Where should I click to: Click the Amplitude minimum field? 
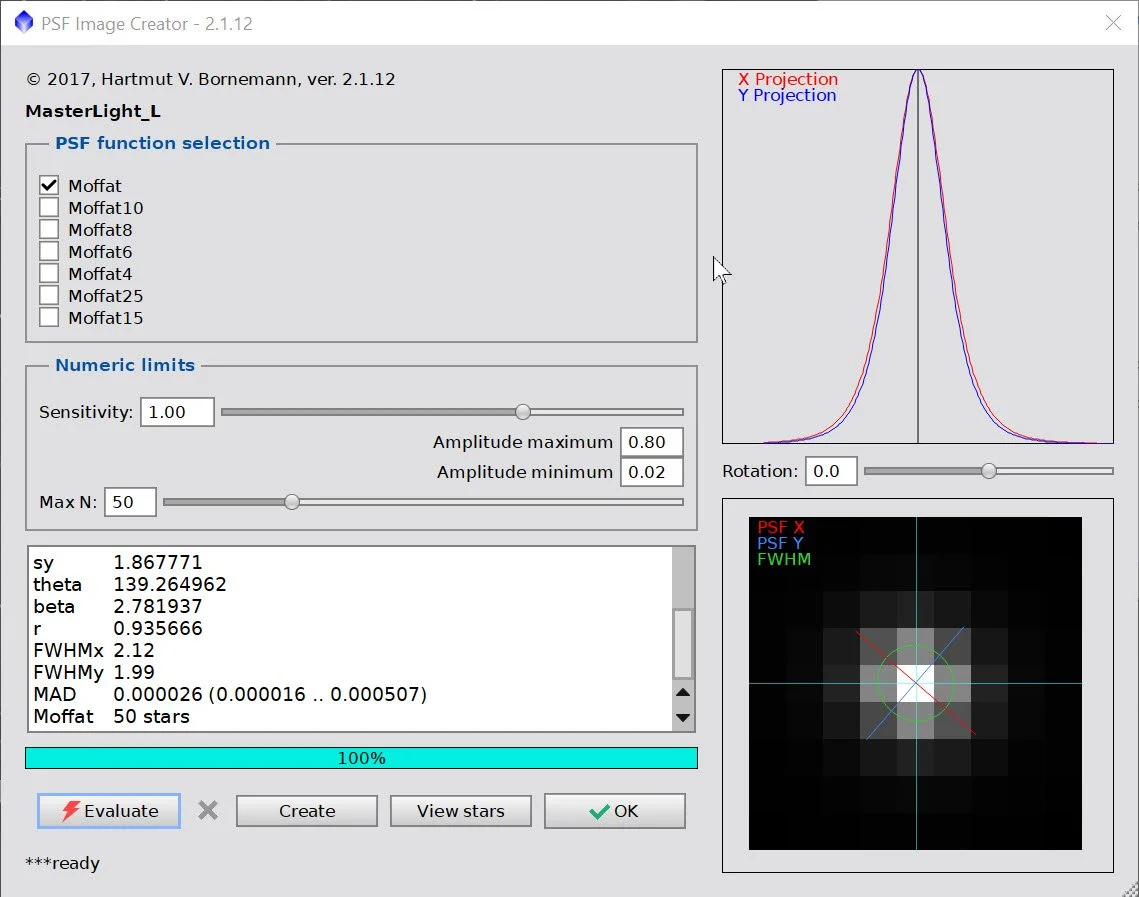[652, 472]
